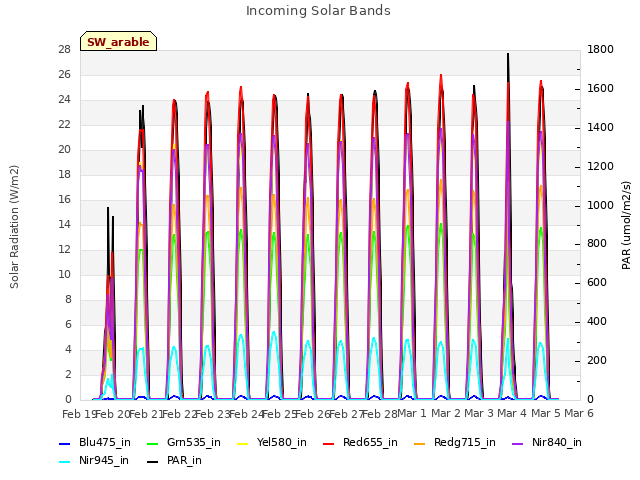Click the Mar 2 x-axis date label
This screenshot has width=640, height=480.
[x=446, y=413]
